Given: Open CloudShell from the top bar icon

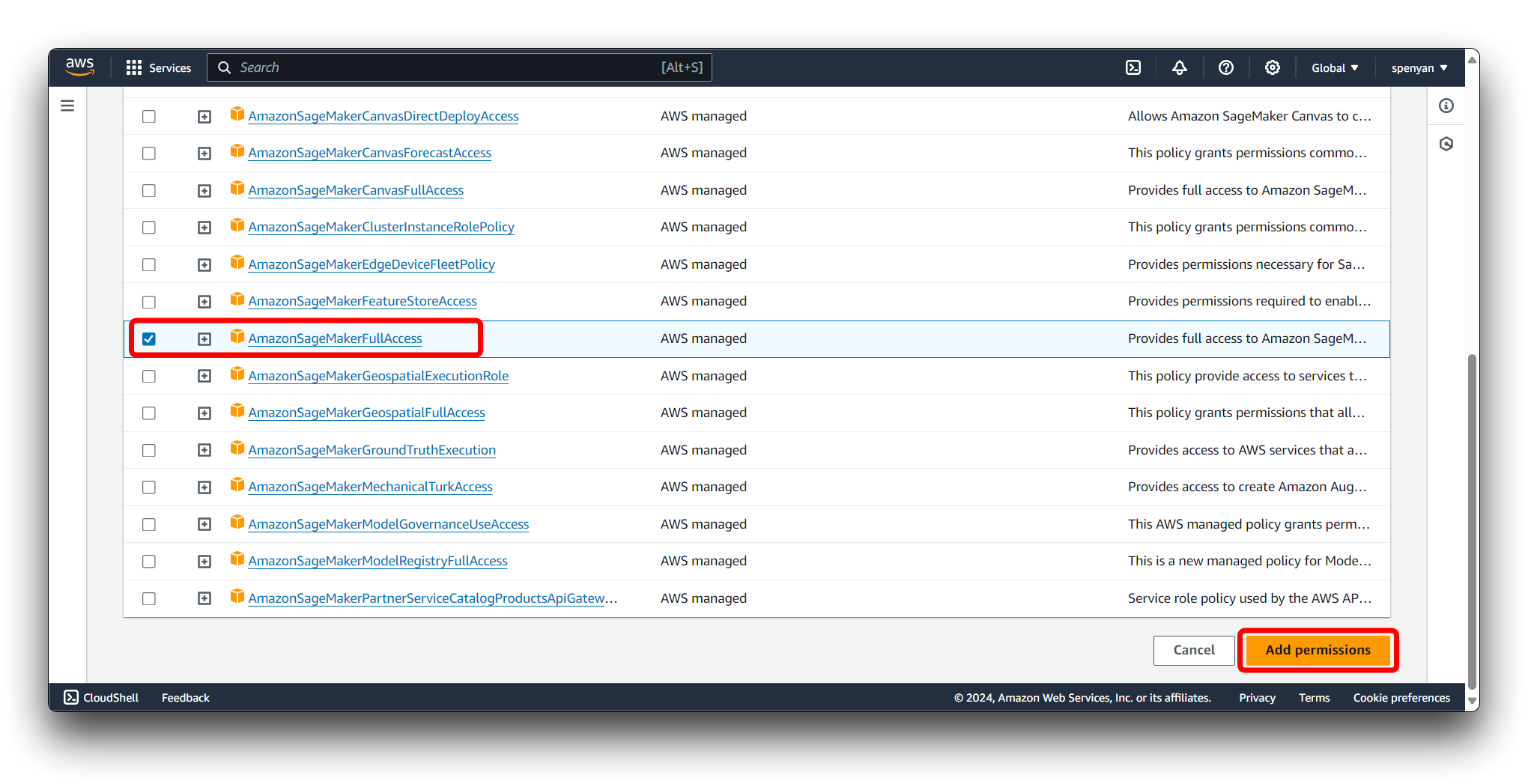Looking at the screenshot, I should click(1133, 67).
